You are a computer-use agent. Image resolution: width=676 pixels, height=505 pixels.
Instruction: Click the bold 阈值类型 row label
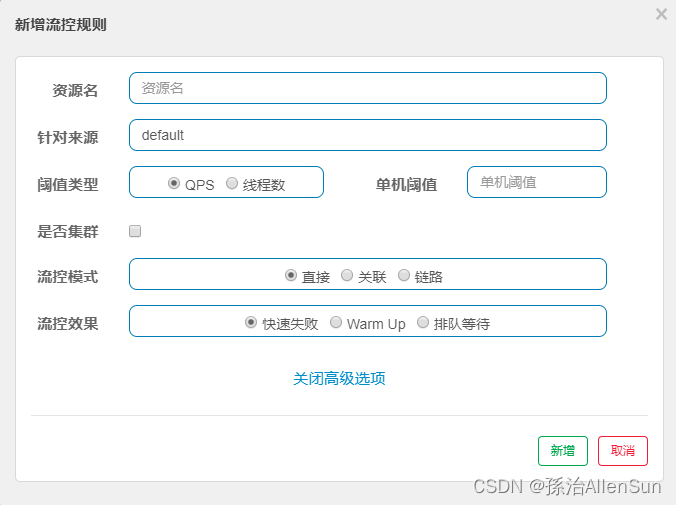coord(68,185)
